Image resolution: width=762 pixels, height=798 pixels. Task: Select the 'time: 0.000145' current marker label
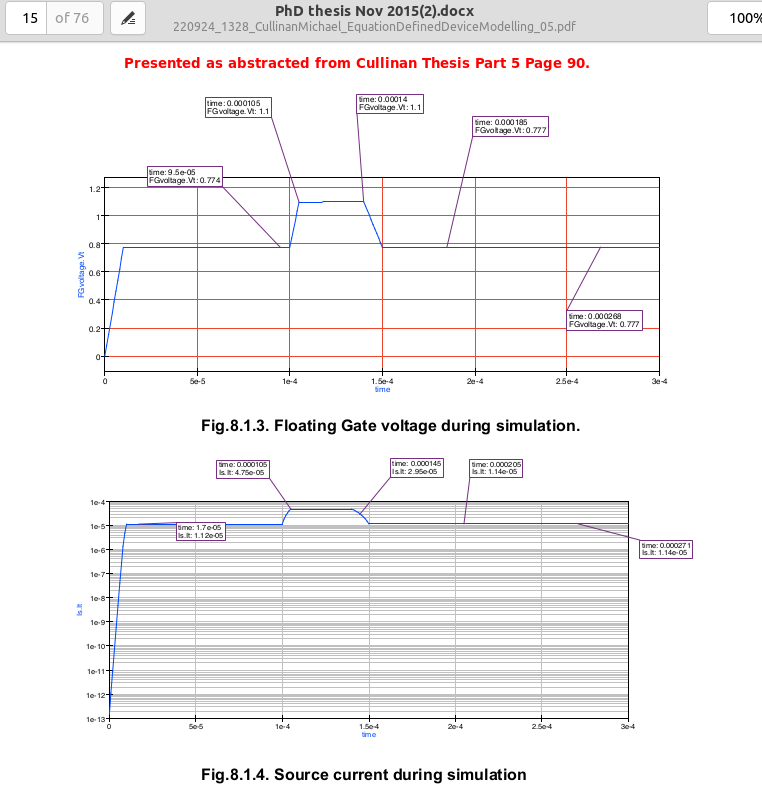click(417, 468)
